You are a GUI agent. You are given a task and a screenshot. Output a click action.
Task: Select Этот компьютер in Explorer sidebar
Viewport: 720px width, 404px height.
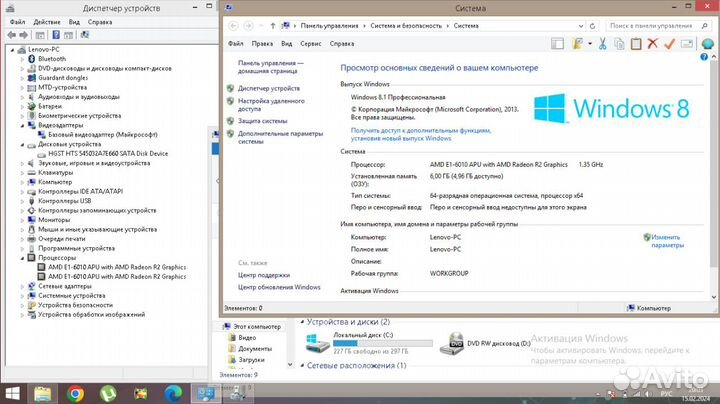coord(257,326)
